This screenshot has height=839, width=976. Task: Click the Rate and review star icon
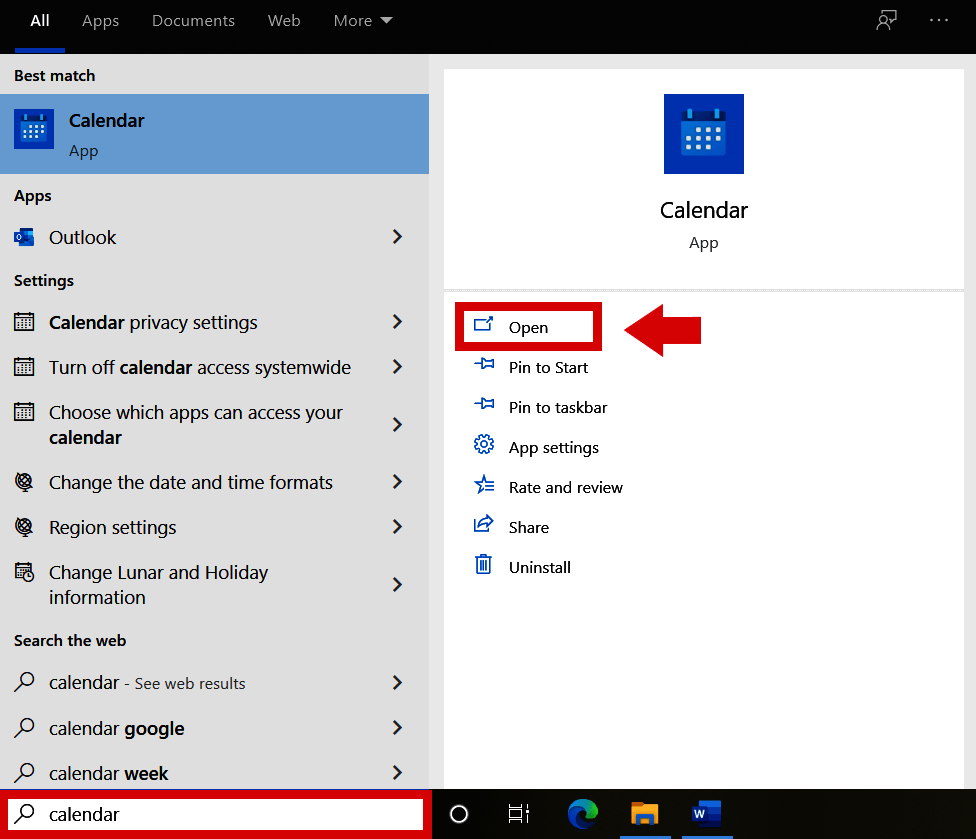484,486
